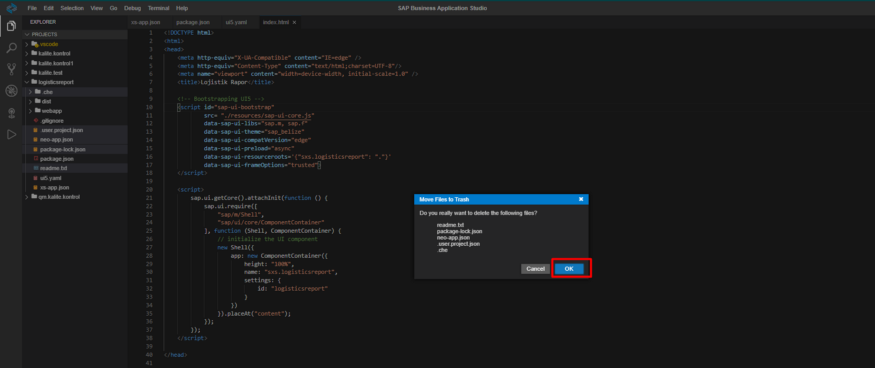Expand the dist folder
This screenshot has width=875, height=368.
pos(30,101)
